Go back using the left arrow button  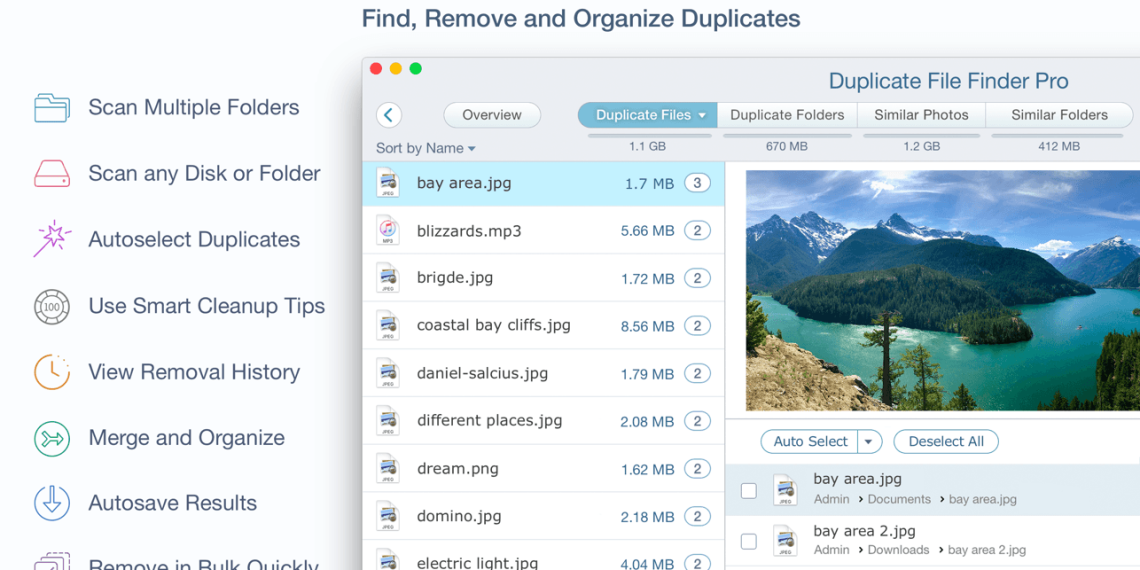(x=389, y=115)
